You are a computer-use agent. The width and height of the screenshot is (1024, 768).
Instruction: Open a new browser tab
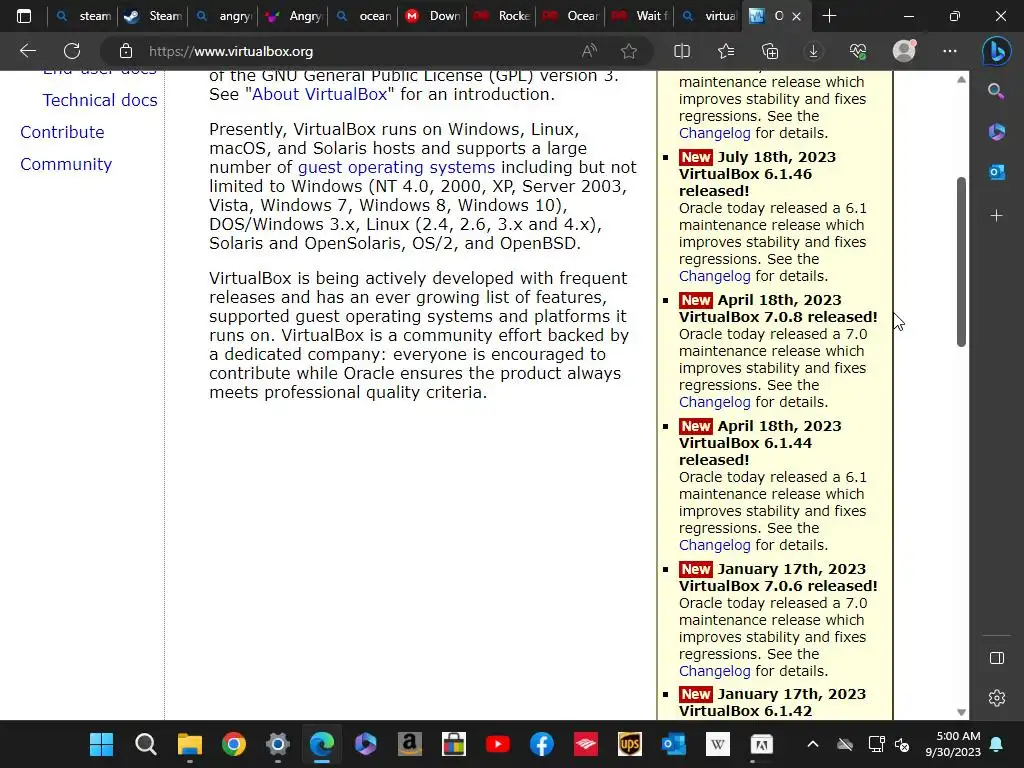click(x=829, y=16)
